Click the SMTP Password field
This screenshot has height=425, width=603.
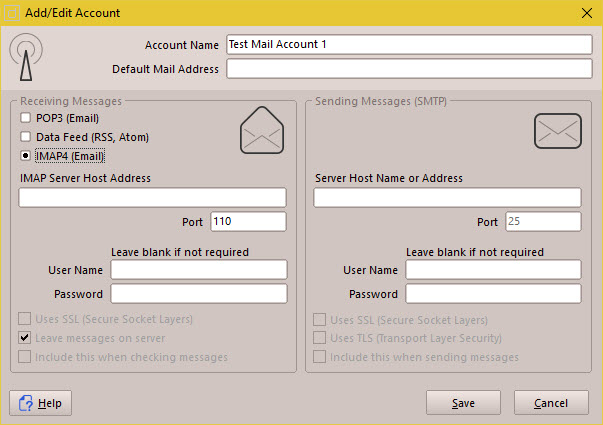[x=493, y=294]
